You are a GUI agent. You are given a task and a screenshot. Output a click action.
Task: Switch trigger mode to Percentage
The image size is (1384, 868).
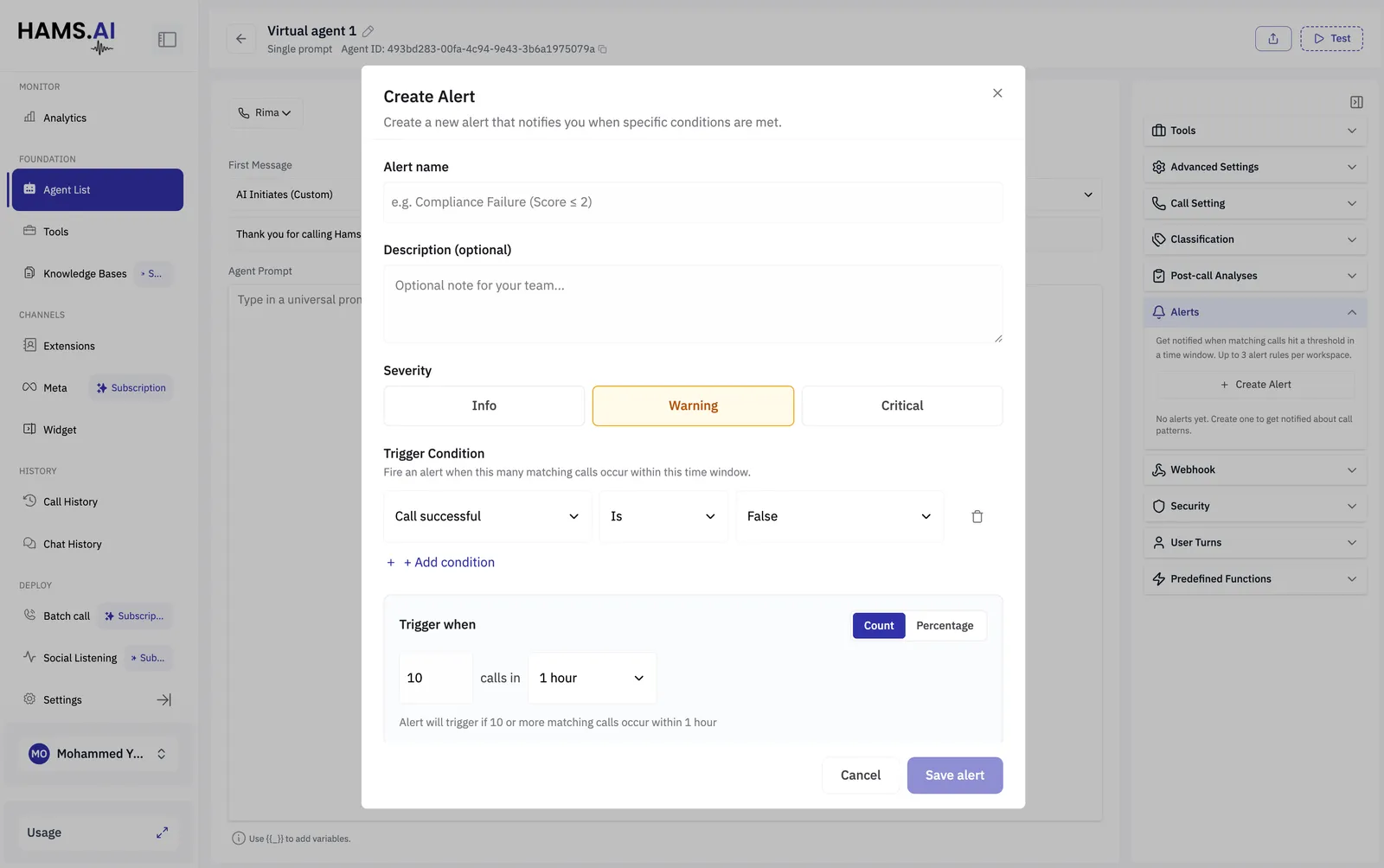tap(945, 626)
